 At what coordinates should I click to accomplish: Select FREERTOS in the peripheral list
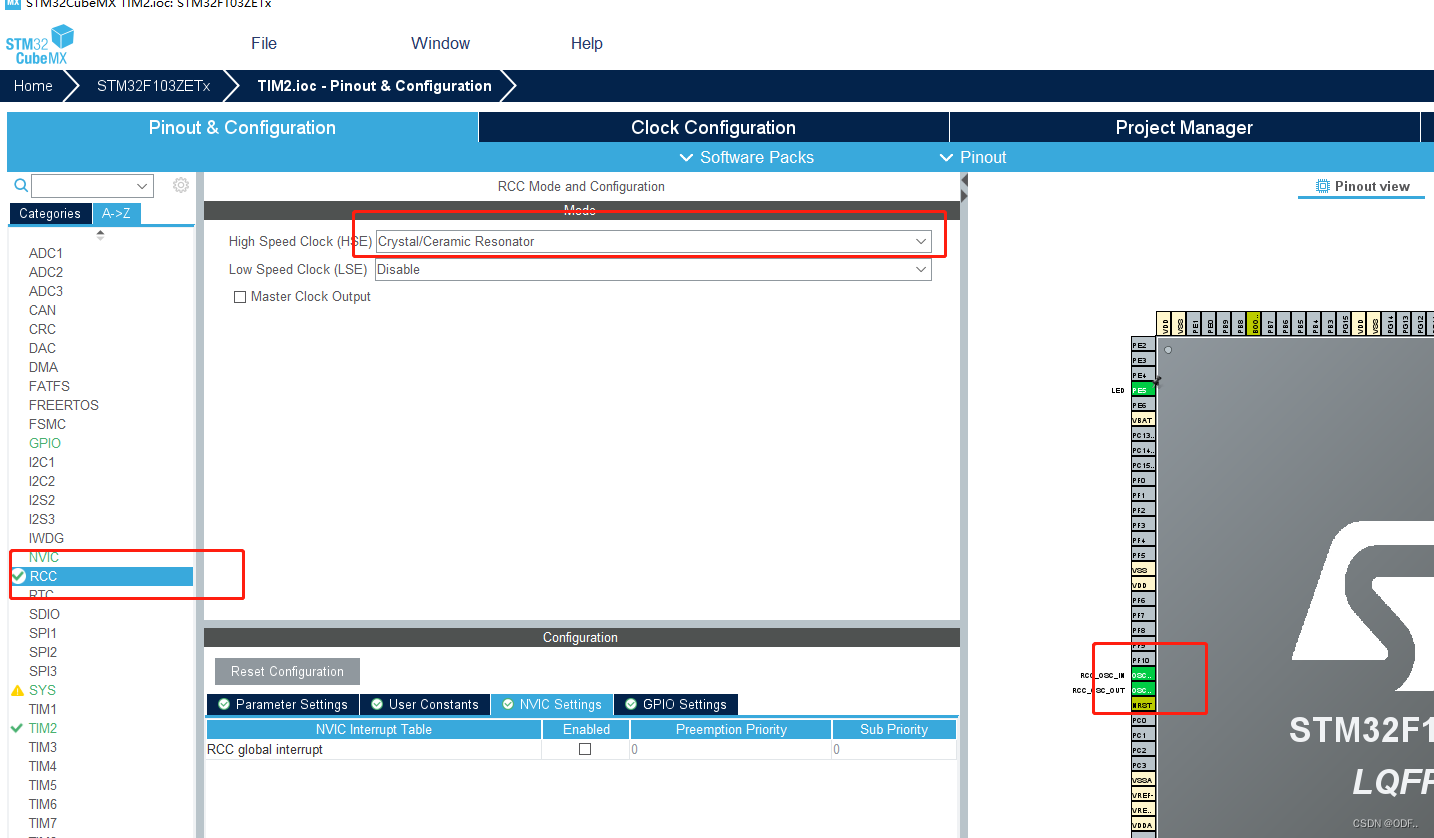pos(64,405)
